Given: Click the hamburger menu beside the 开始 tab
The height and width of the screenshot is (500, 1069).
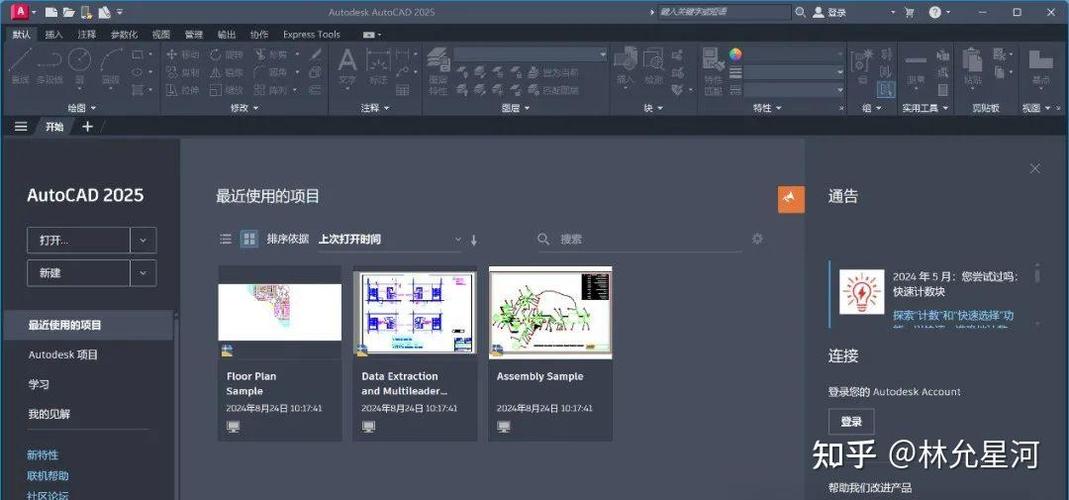Looking at the screenshot, I should coord(21,126).
